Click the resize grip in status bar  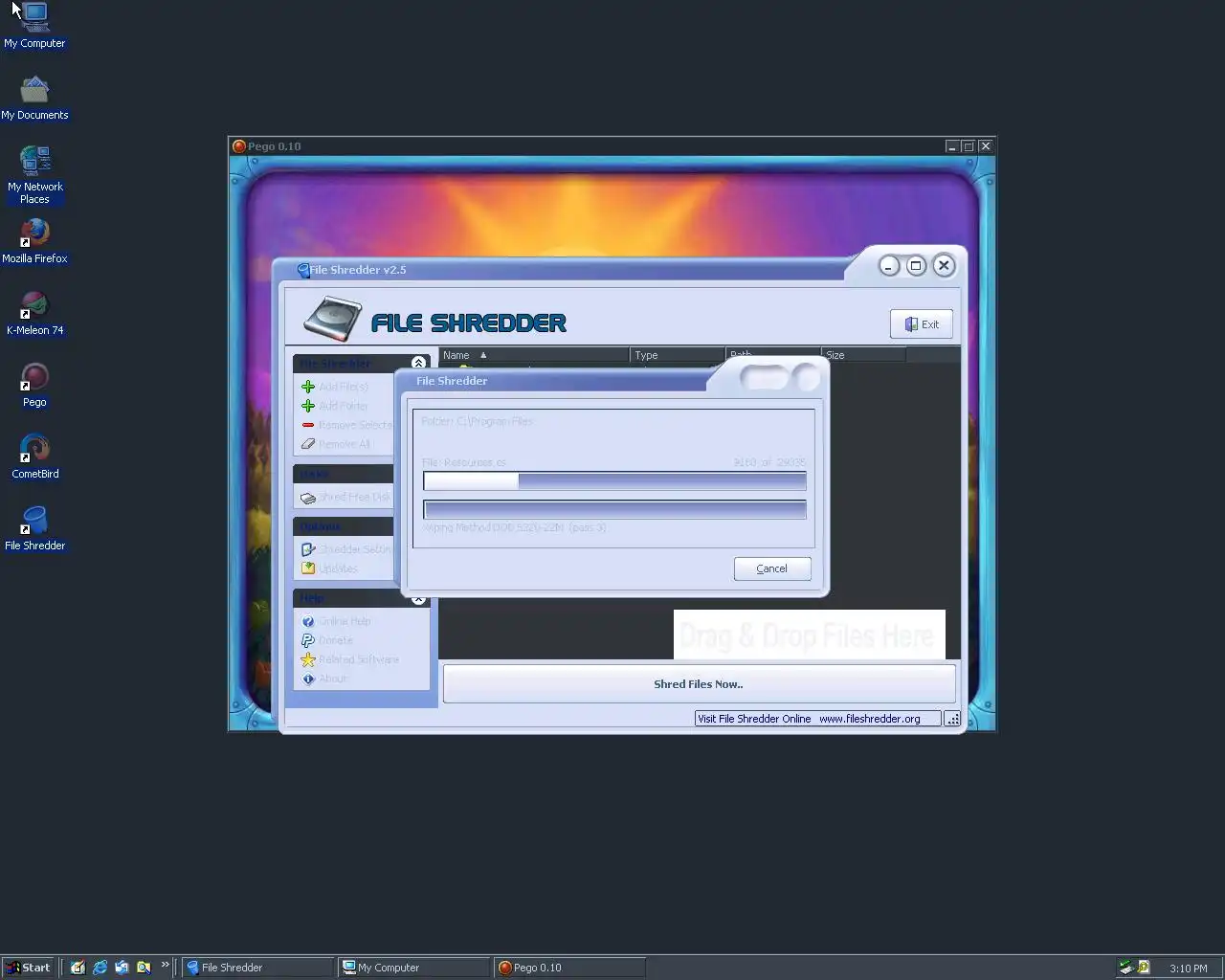[952, 719]
